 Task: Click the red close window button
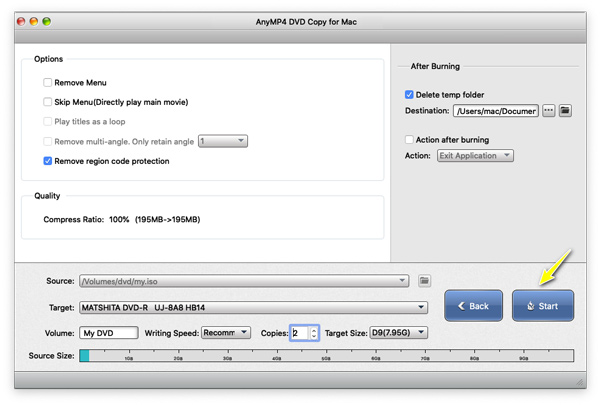pos(22,21)
